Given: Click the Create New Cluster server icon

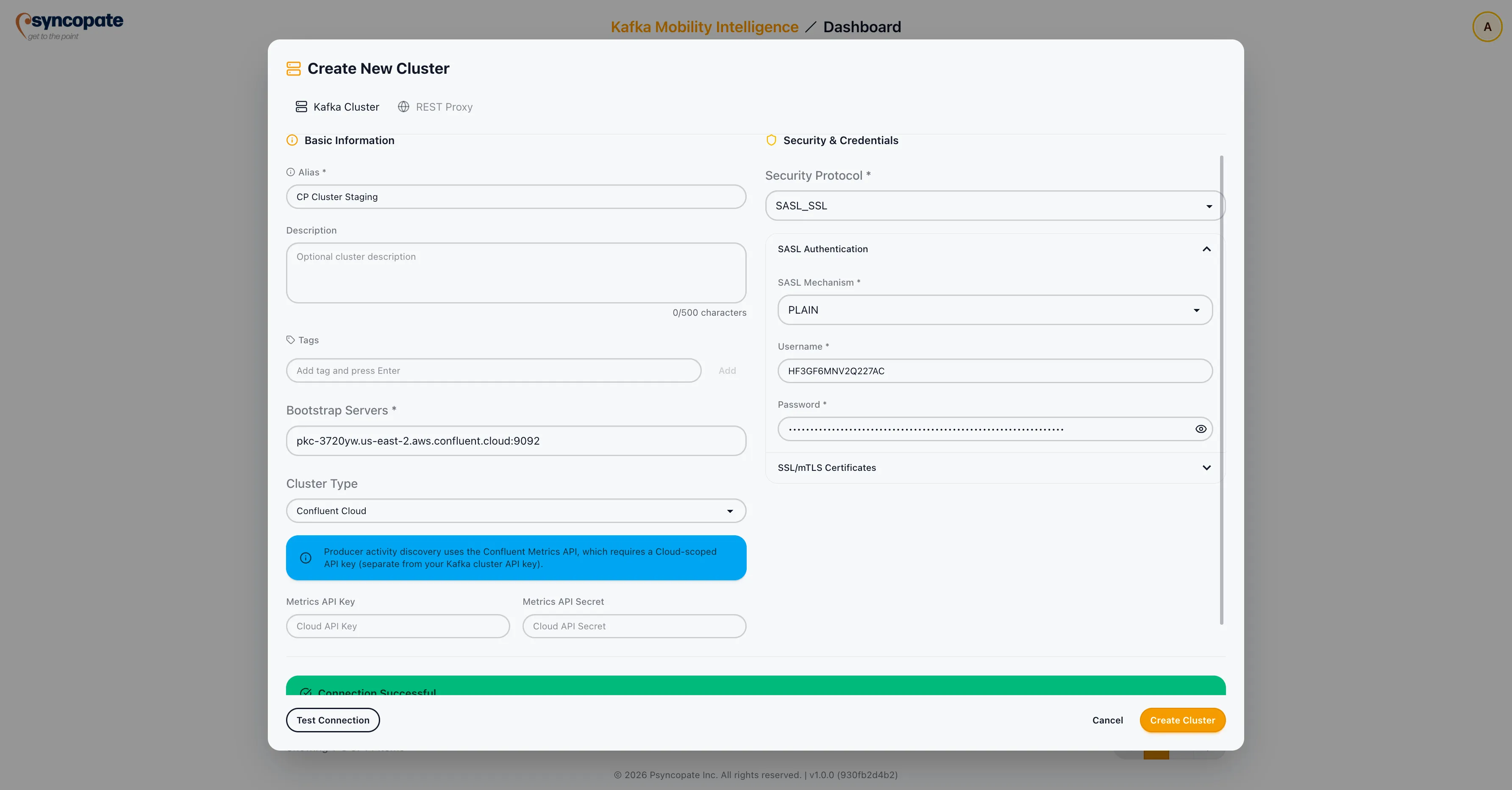Looking at the screenshot, I should (294, 69).
